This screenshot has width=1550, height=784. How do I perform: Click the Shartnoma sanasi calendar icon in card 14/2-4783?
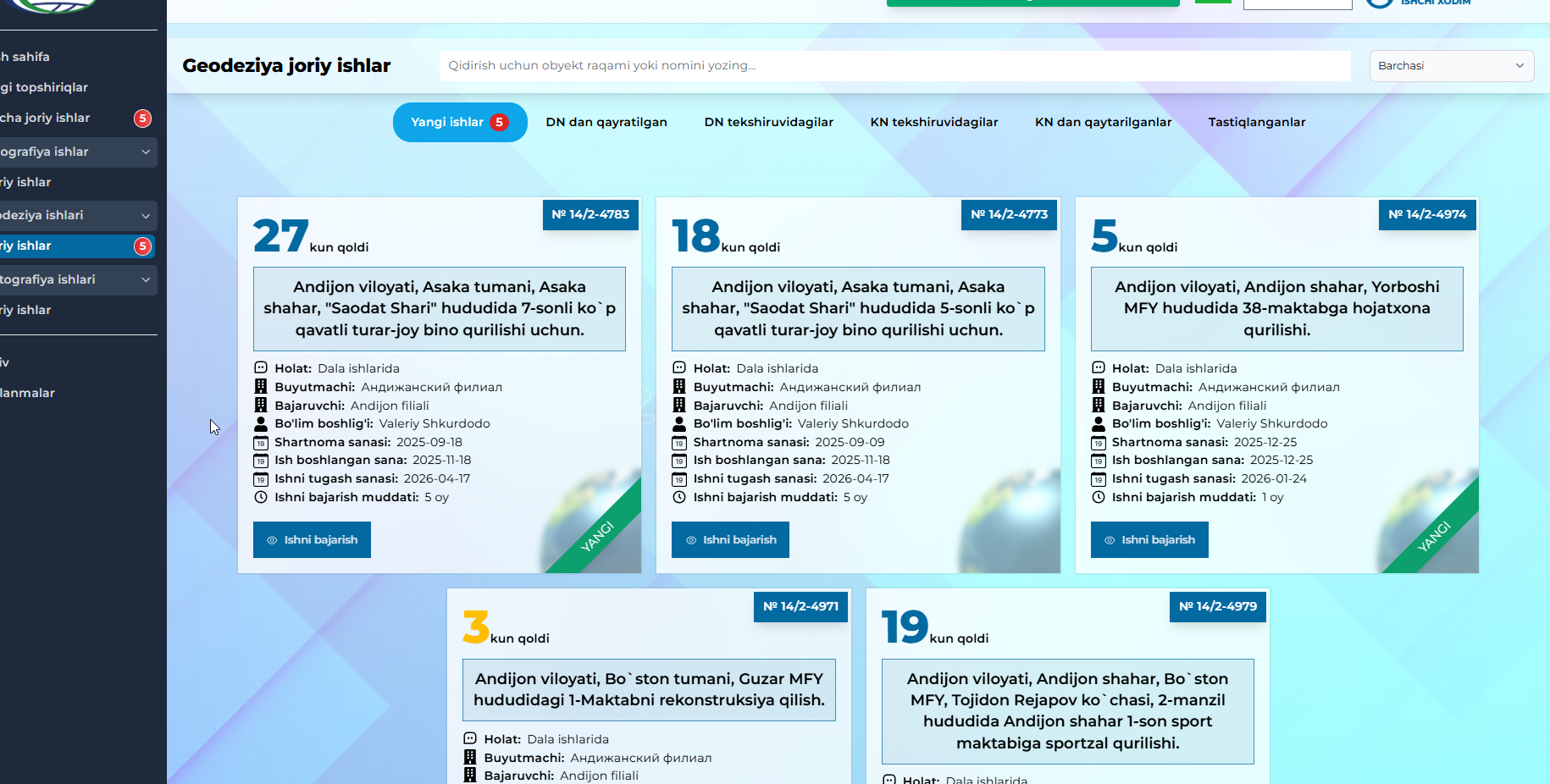[x=261, y=442]
